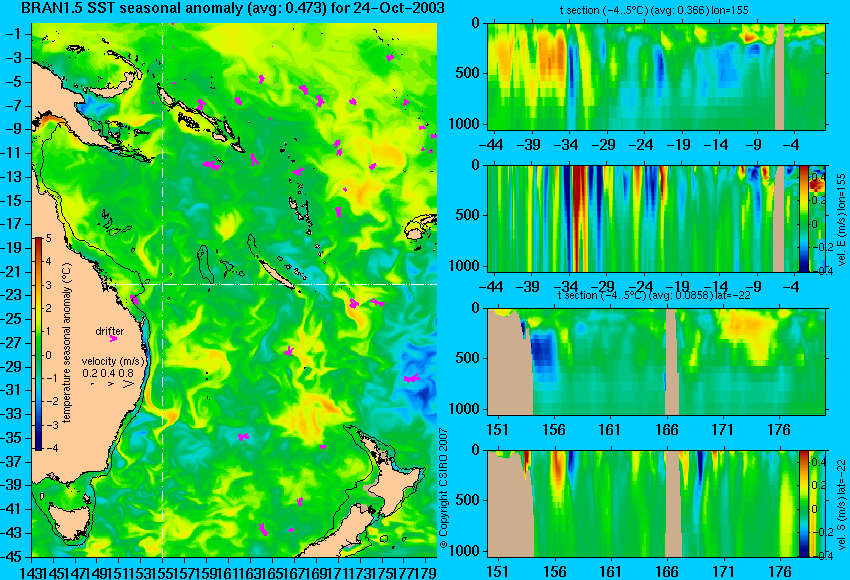Click the temperature seasonal anomaly color bar
The height and width of the screenshot is (580, 850).
coord(39,344)
